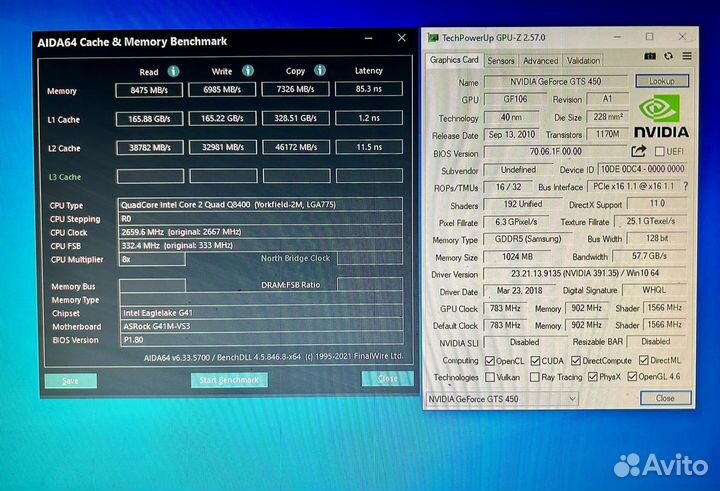Image resolution: width=720 pixels, height=491 pixels.
Task: Click GPU-Z screenshot camera icon
Action: (x=650, y=56)
